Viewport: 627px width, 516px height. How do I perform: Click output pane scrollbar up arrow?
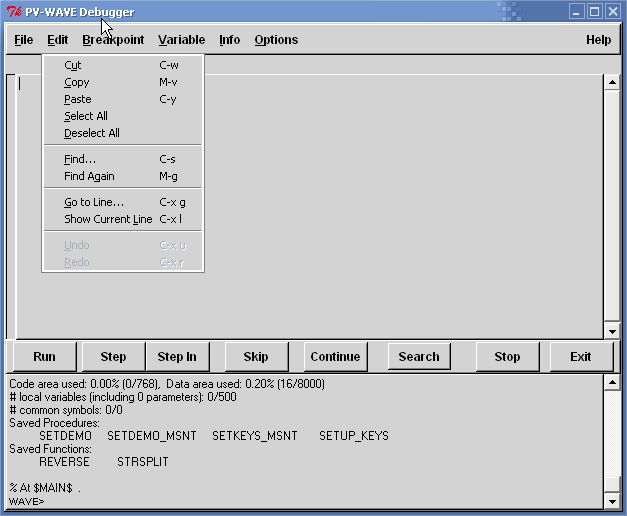click(x=612, y=383)
